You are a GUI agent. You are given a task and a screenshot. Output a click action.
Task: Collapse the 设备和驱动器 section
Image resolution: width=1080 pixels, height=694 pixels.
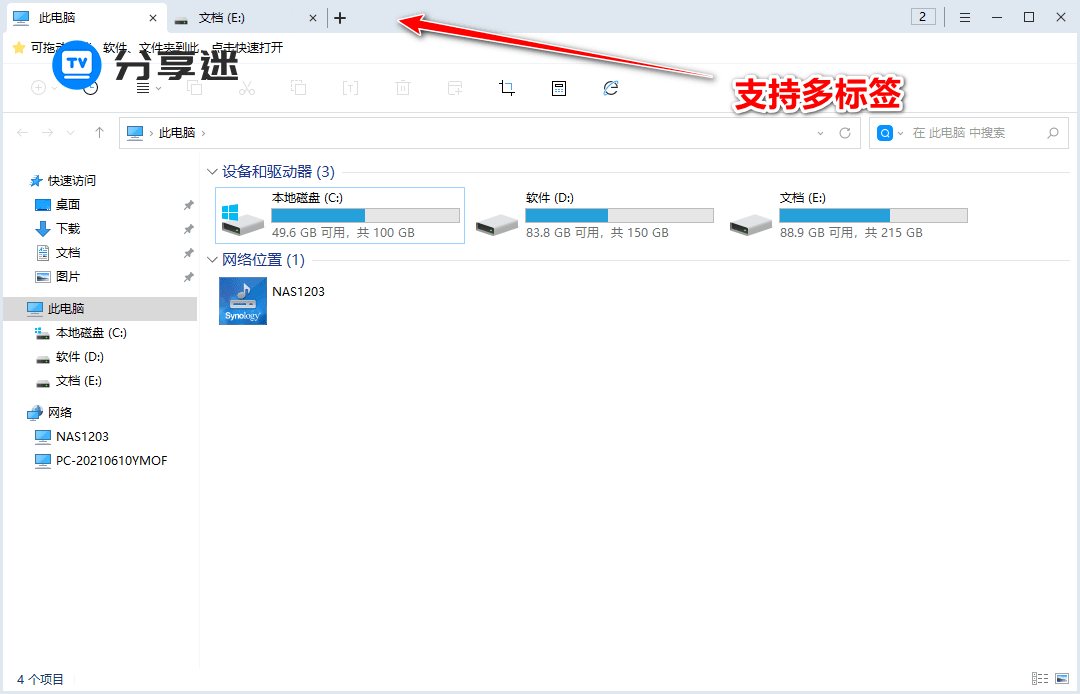[212, 171]
